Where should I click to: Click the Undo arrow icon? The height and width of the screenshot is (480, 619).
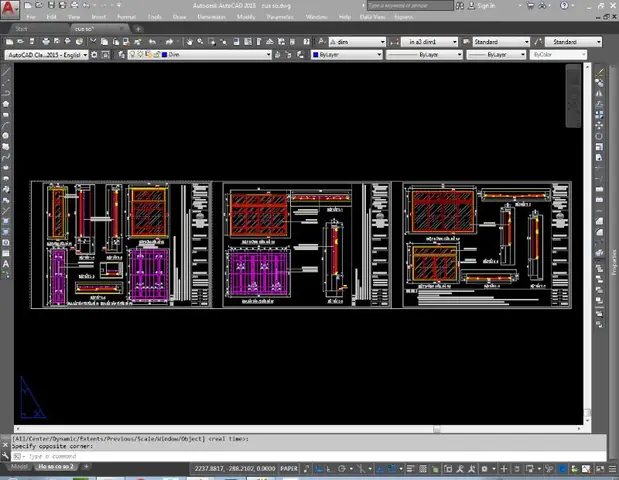[x=152, y=41]
